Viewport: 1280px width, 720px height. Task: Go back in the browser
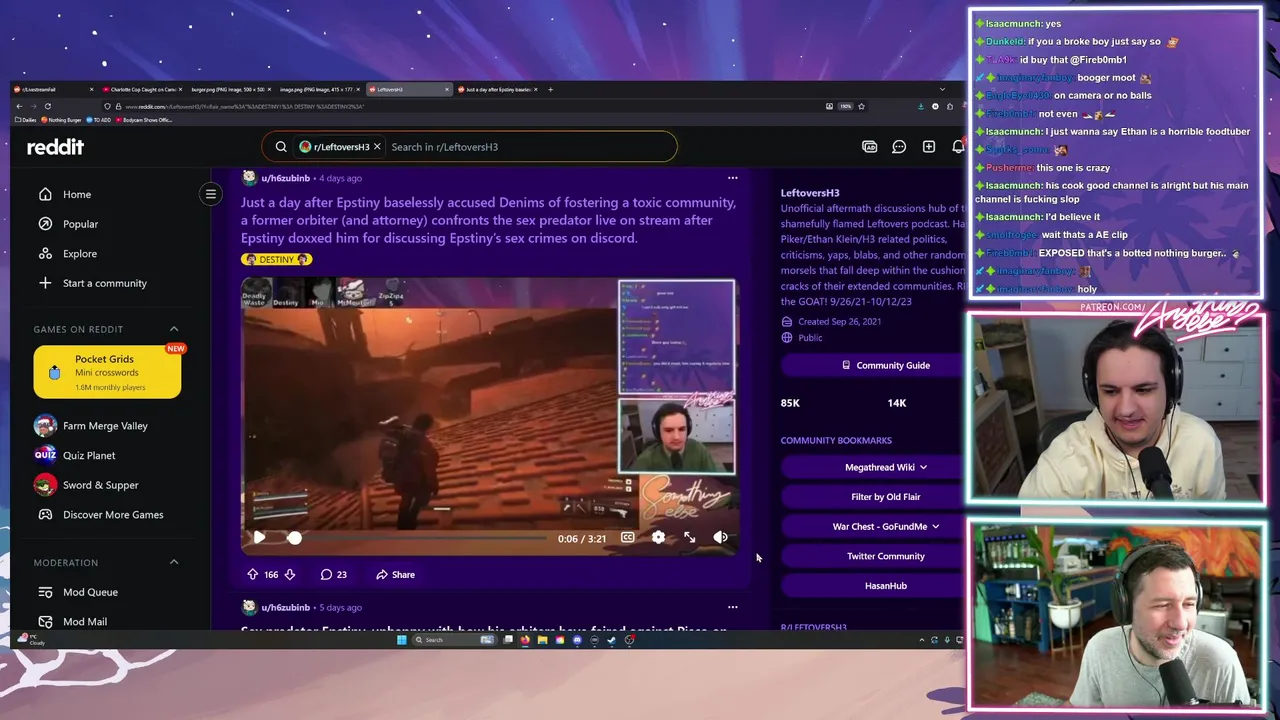[x=19, y=106]
